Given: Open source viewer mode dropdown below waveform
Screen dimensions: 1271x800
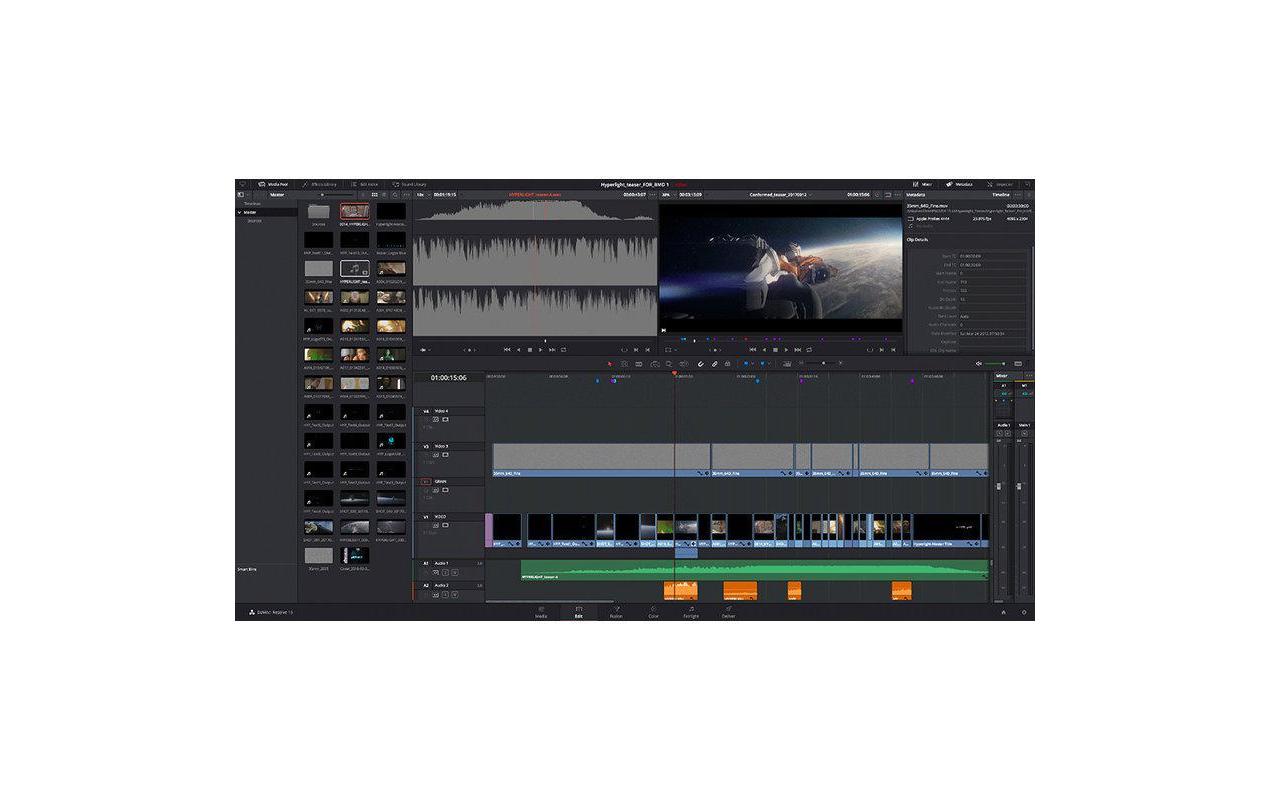Looking at the screenshot, I should [x=424, y=349].
